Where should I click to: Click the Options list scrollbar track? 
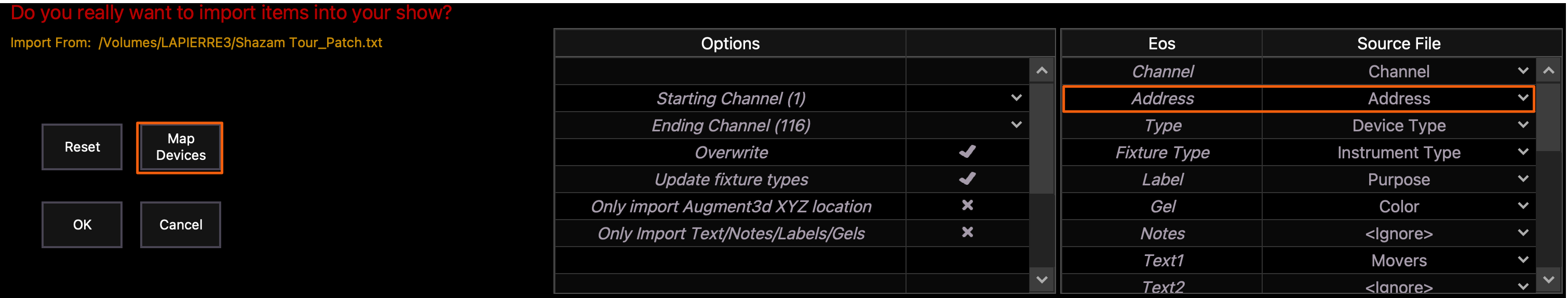pos(1042,231)
